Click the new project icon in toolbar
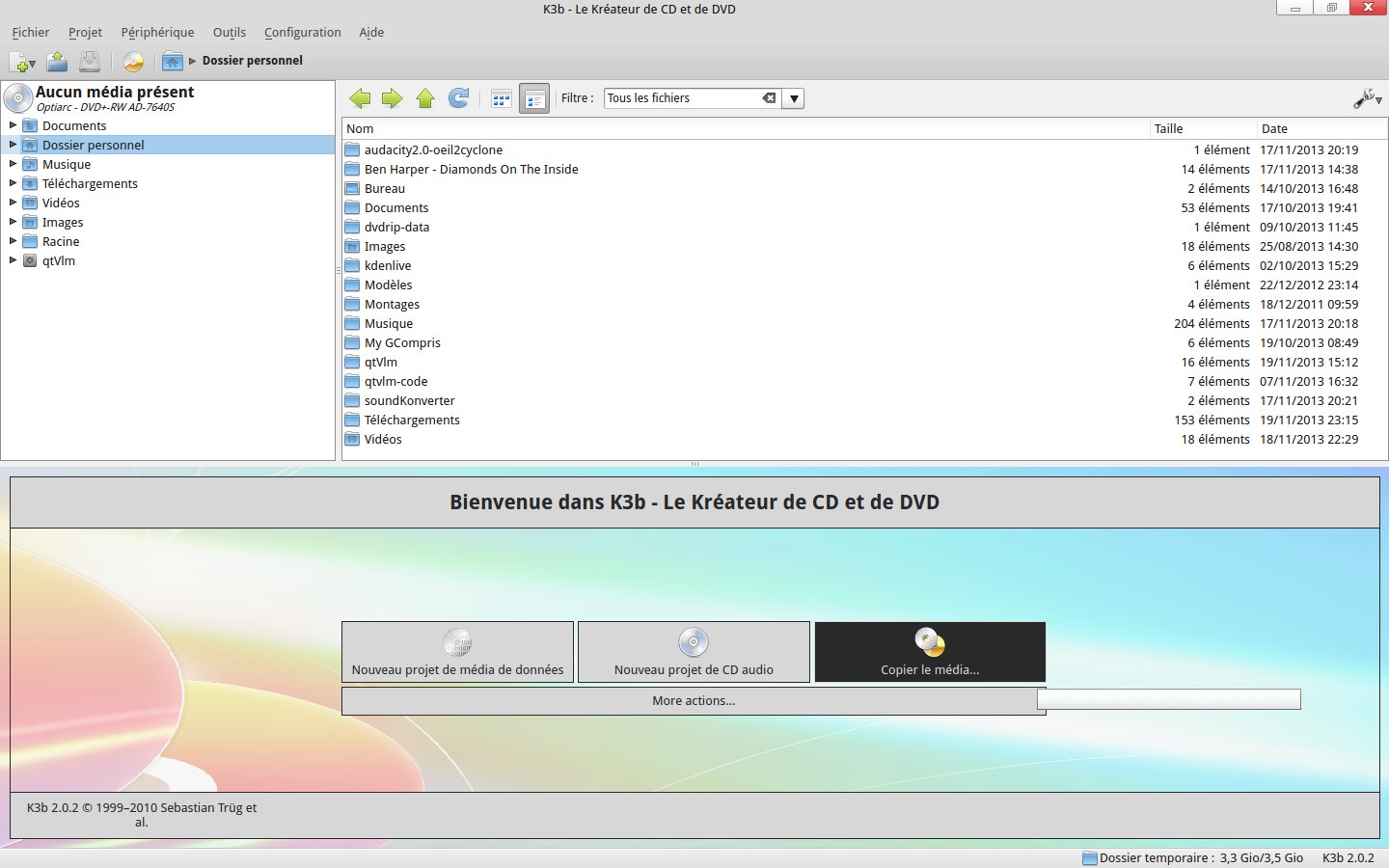Viewport: 1389px width, 868px height. pos(21,62)
